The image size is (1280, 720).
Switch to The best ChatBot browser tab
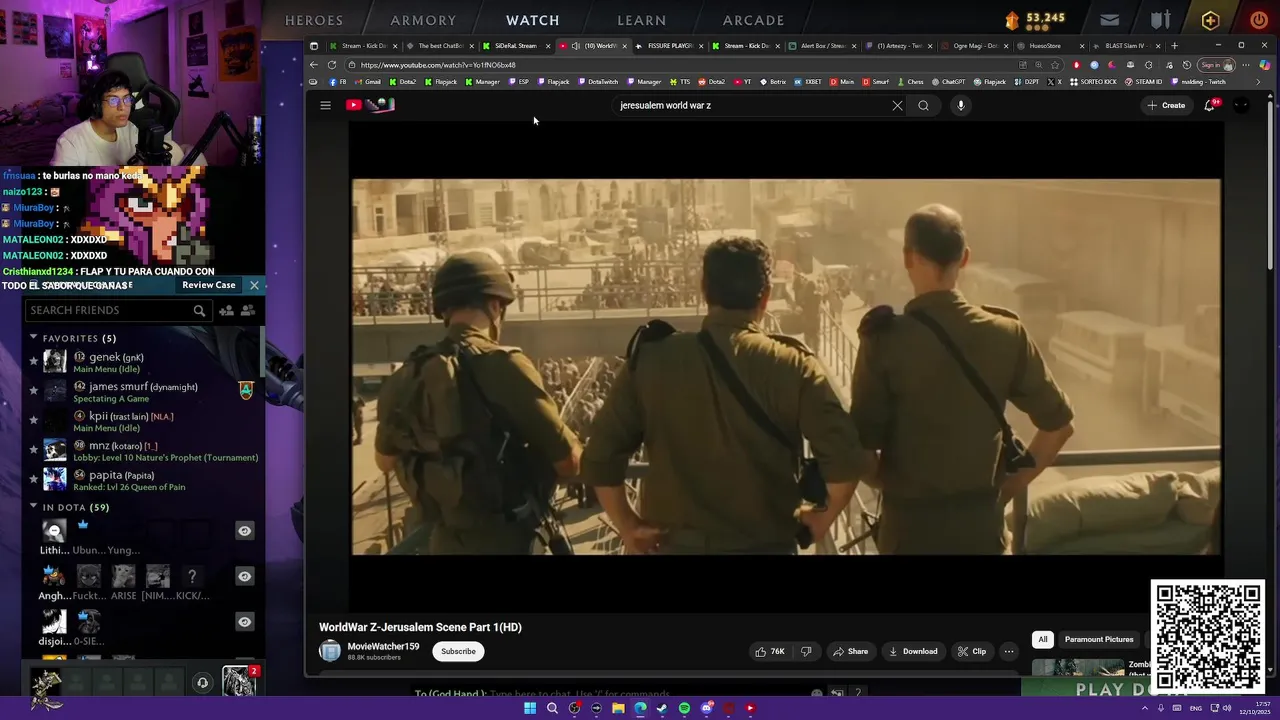point(438,46)
